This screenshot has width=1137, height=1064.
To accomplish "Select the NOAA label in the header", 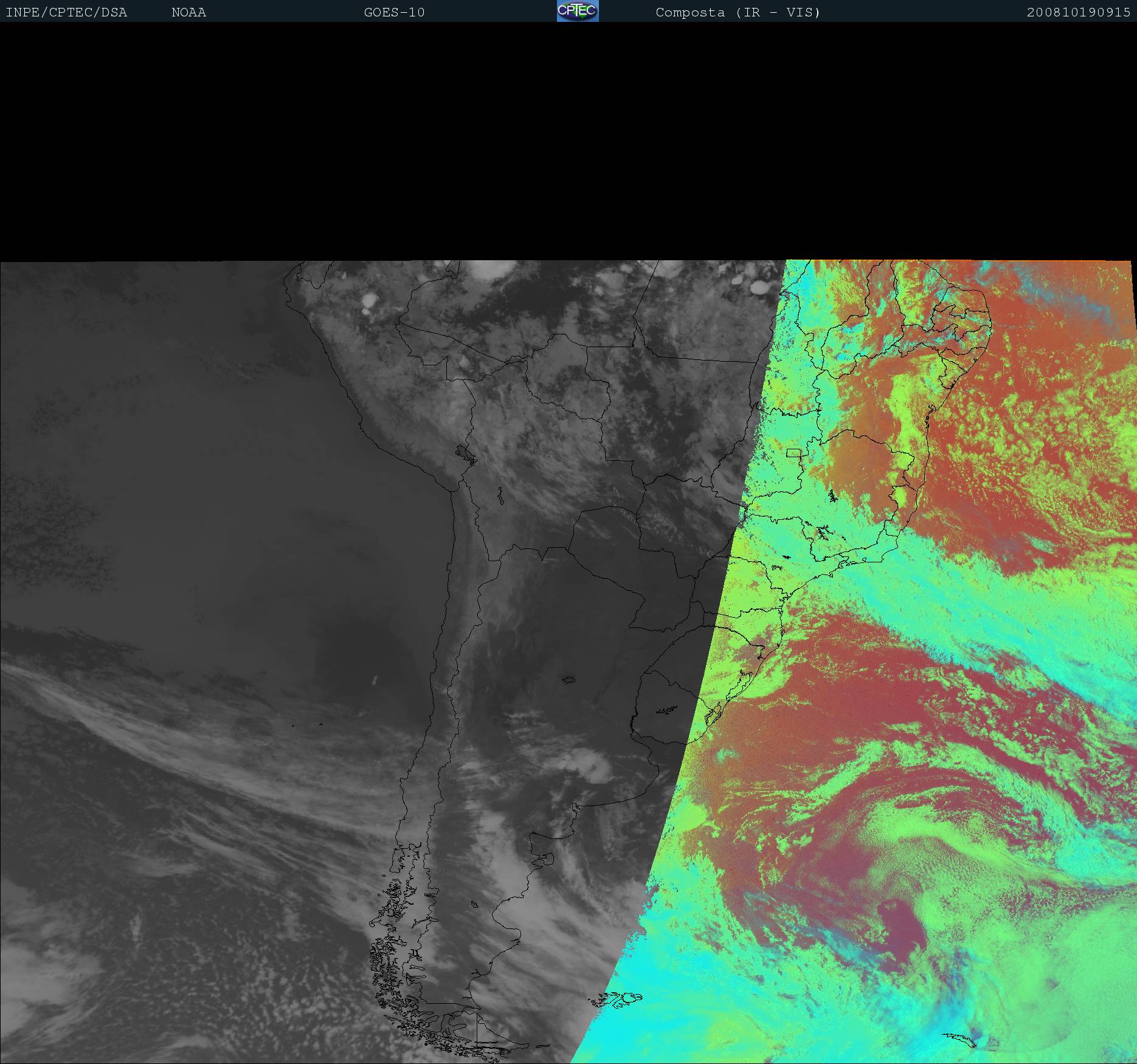I will (188, 13).
